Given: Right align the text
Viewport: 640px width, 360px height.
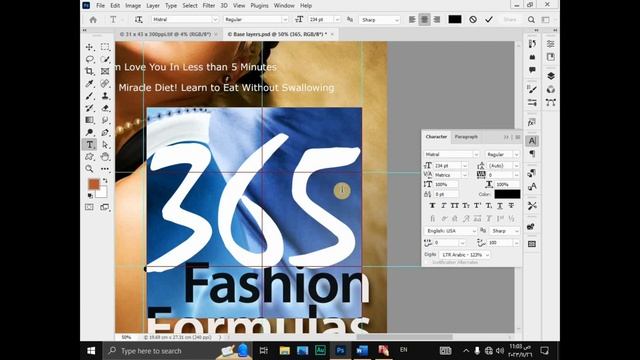Looking at the screenshot, I should [x=437, y=20].
